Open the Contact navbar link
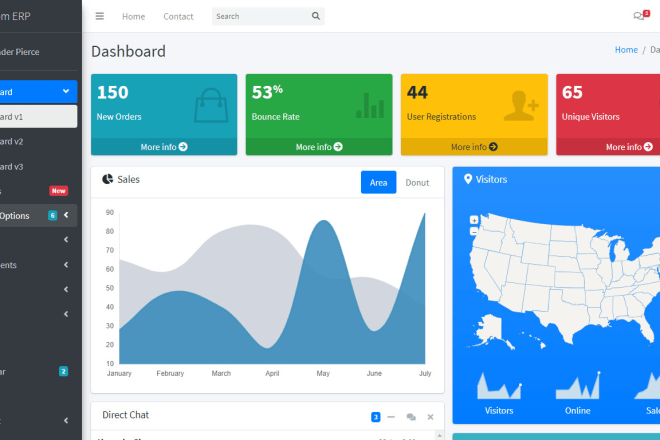This screenshot has height=440, width=660. pyautogui.click(x=178, y=16)
